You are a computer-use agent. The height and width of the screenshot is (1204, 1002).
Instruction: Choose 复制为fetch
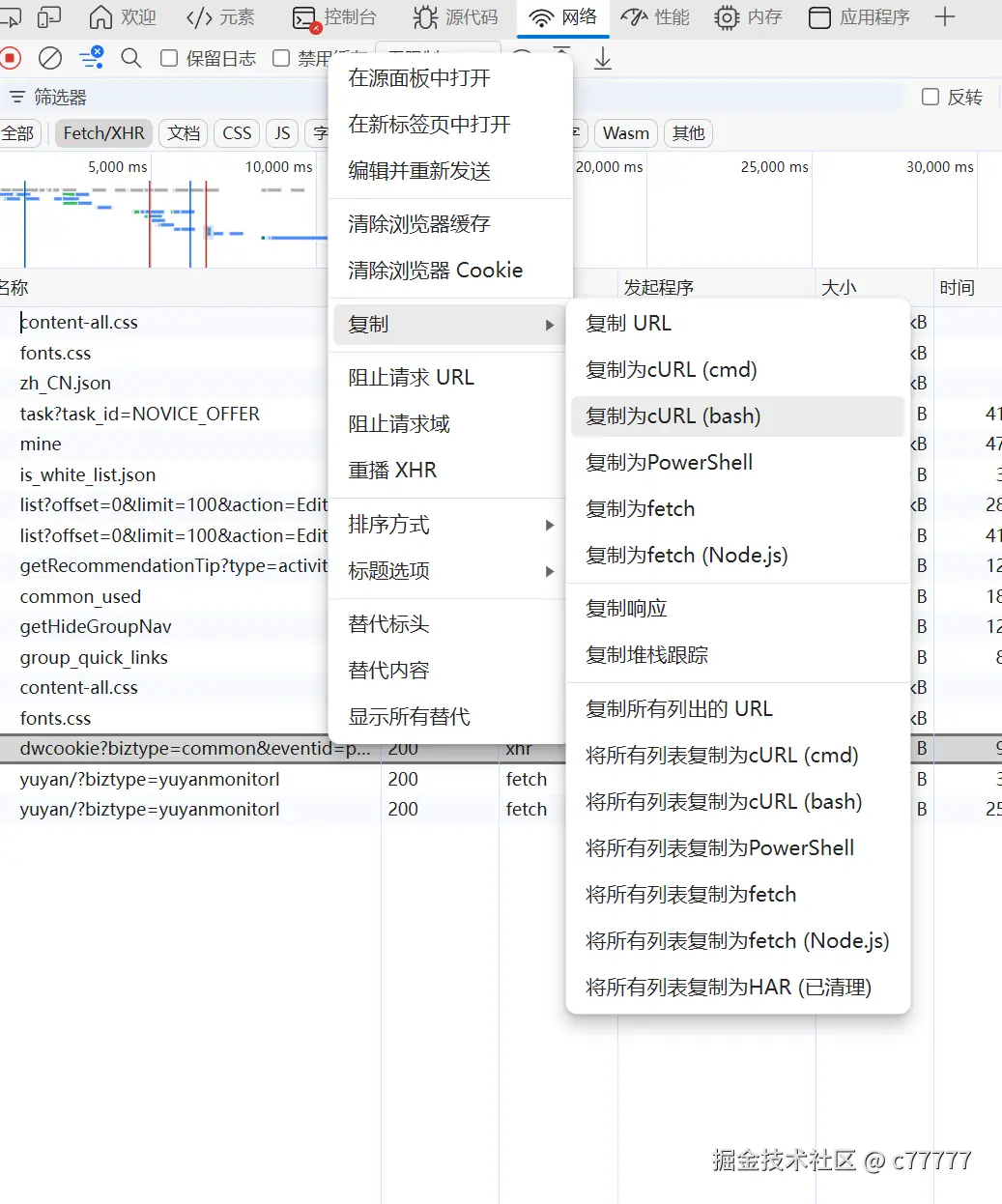737,509
